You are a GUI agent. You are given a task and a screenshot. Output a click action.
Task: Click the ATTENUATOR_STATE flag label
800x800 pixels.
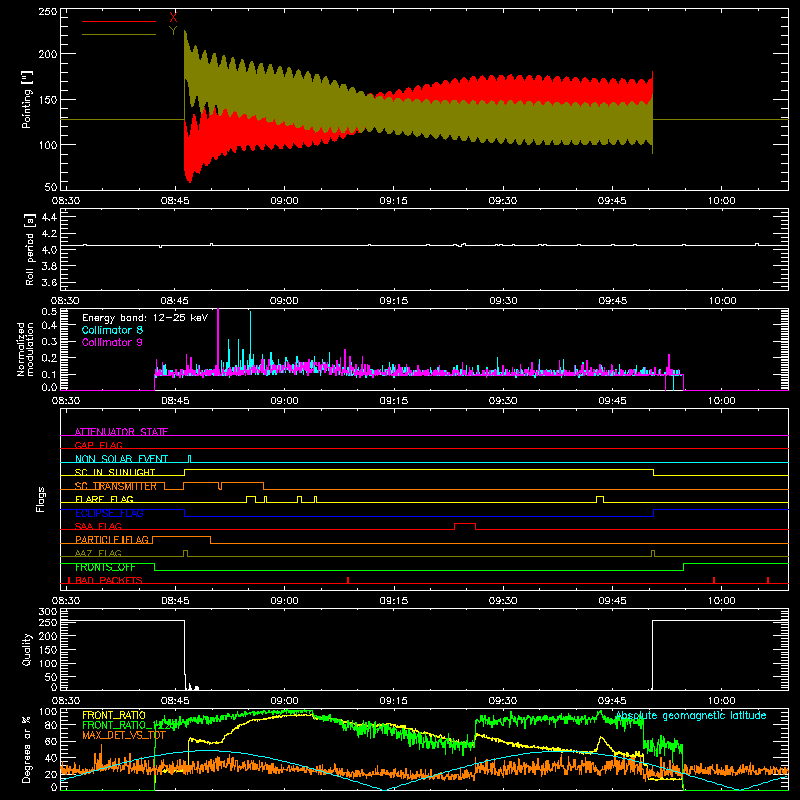(x=121, y=432)
